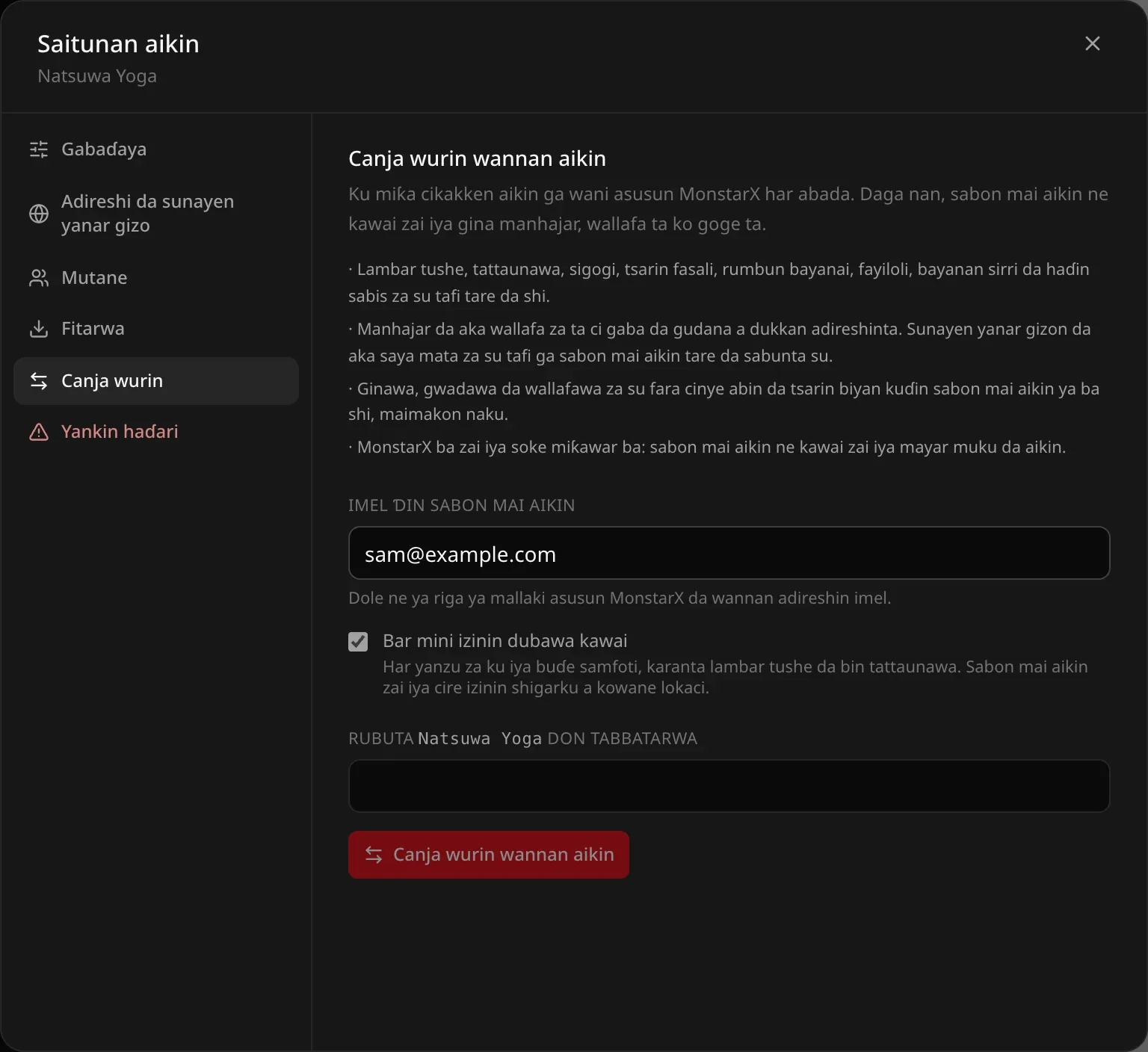
Task: Click the transfer arrows icon in sidebar
Action: pyautogui.click(x=39, y=381)
